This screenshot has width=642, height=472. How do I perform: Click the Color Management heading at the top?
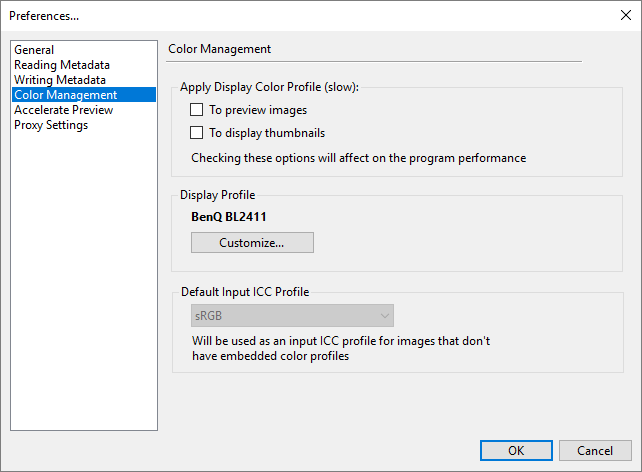(x=220, y=48)
